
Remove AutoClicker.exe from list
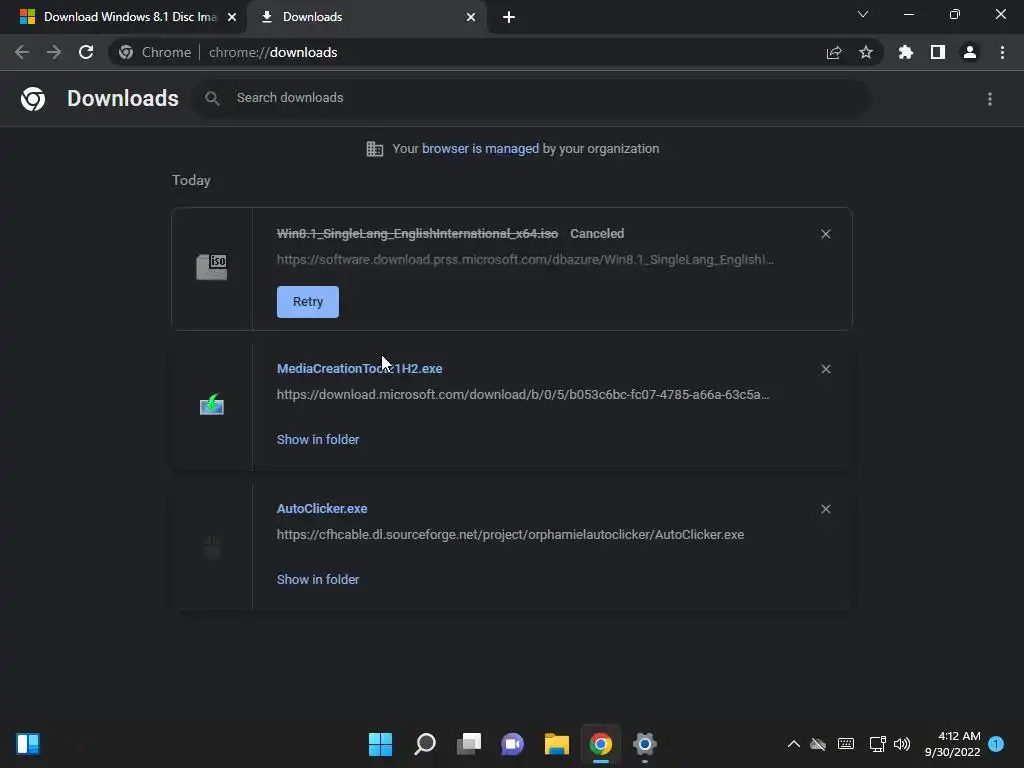tap(825, 509)
